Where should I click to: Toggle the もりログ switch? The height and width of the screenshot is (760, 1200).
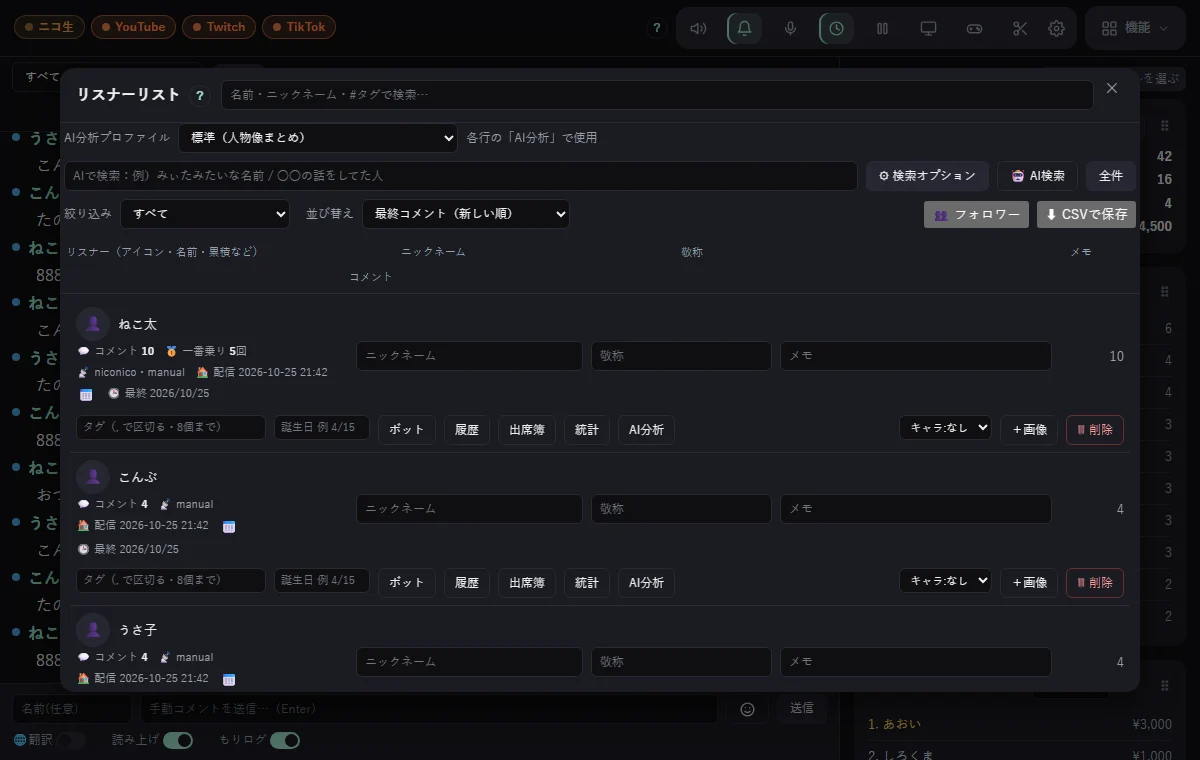point(285,741)
